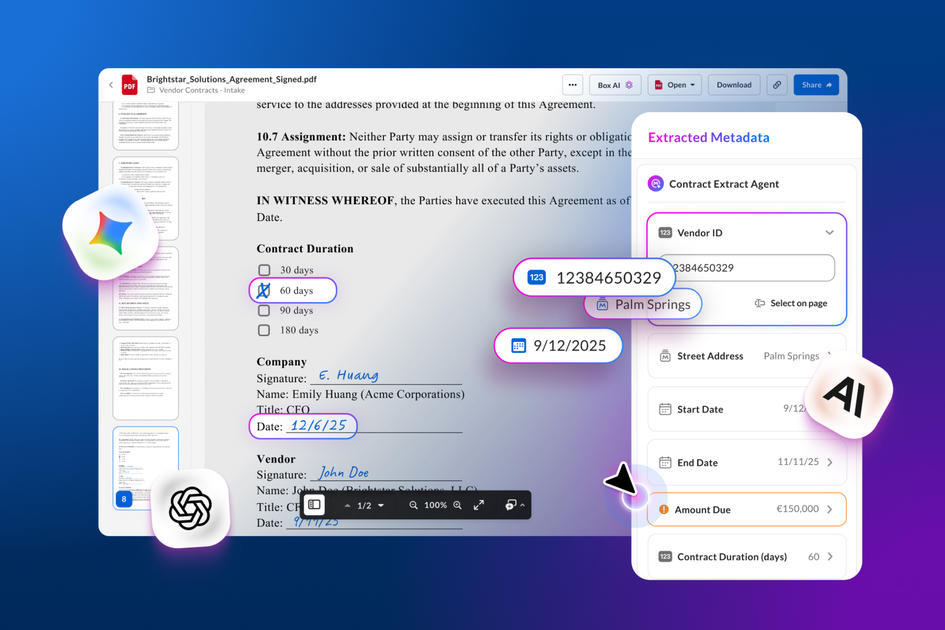Click the Contract Extract Agent icon

coord(656,183)
